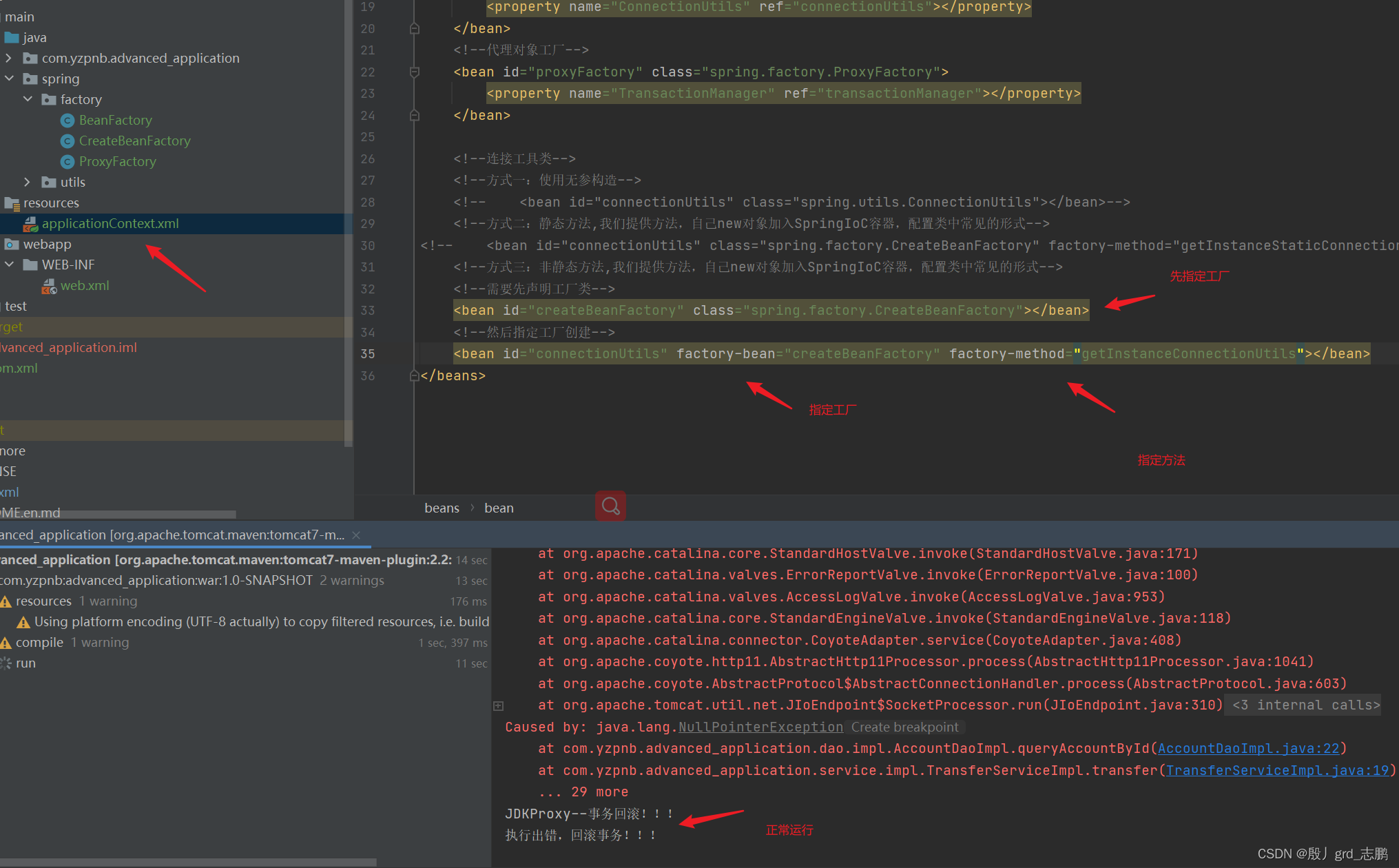Click the BeanFactory class icon
The image size is (1399, 868).
click(68, 121)
